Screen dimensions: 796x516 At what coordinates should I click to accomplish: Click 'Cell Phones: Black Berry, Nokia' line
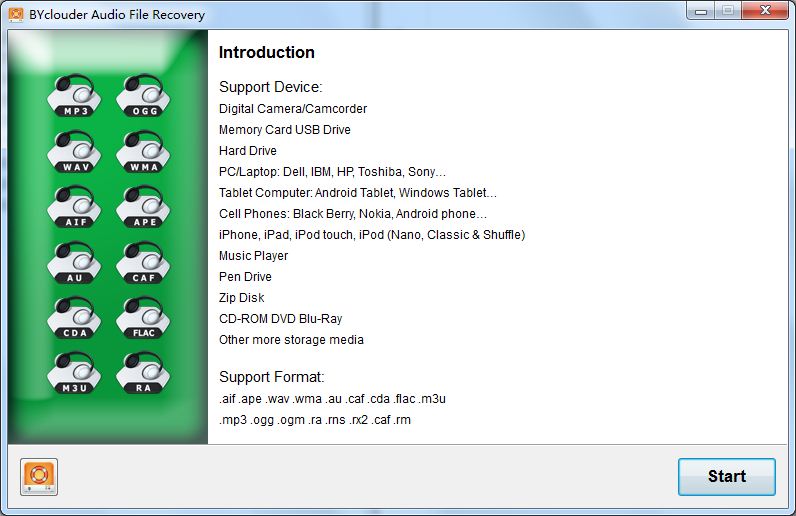(353, 214)
